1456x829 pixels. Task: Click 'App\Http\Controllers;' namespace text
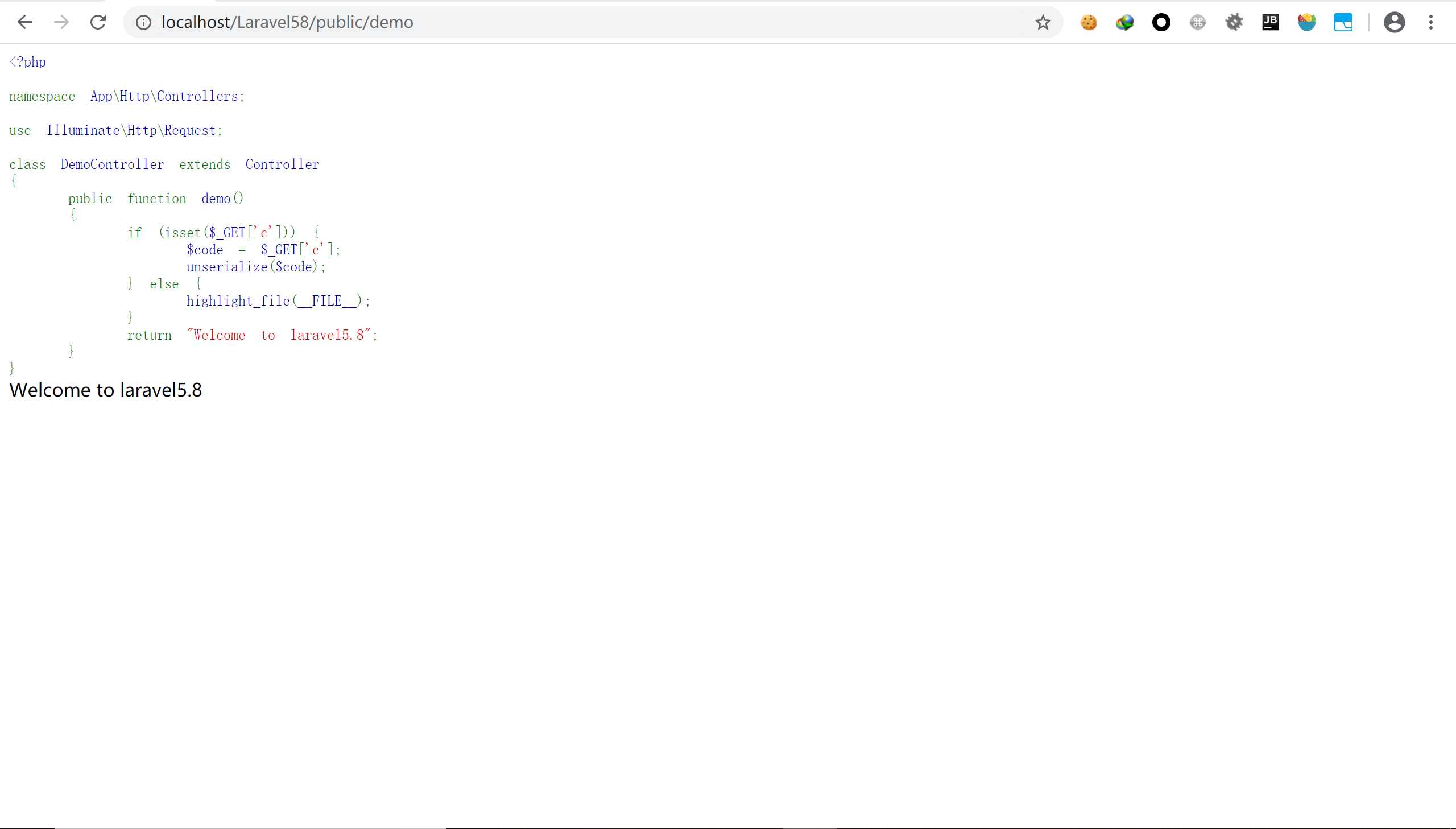click(167, 96)
